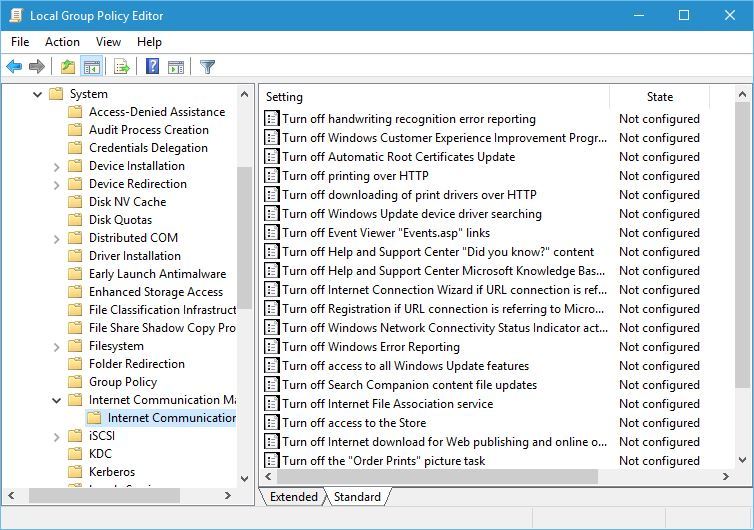Select 'Turn off access to all Windows Update features'
Screen dimensions: 754x530
pyautogui.click(x=405, y=366)
